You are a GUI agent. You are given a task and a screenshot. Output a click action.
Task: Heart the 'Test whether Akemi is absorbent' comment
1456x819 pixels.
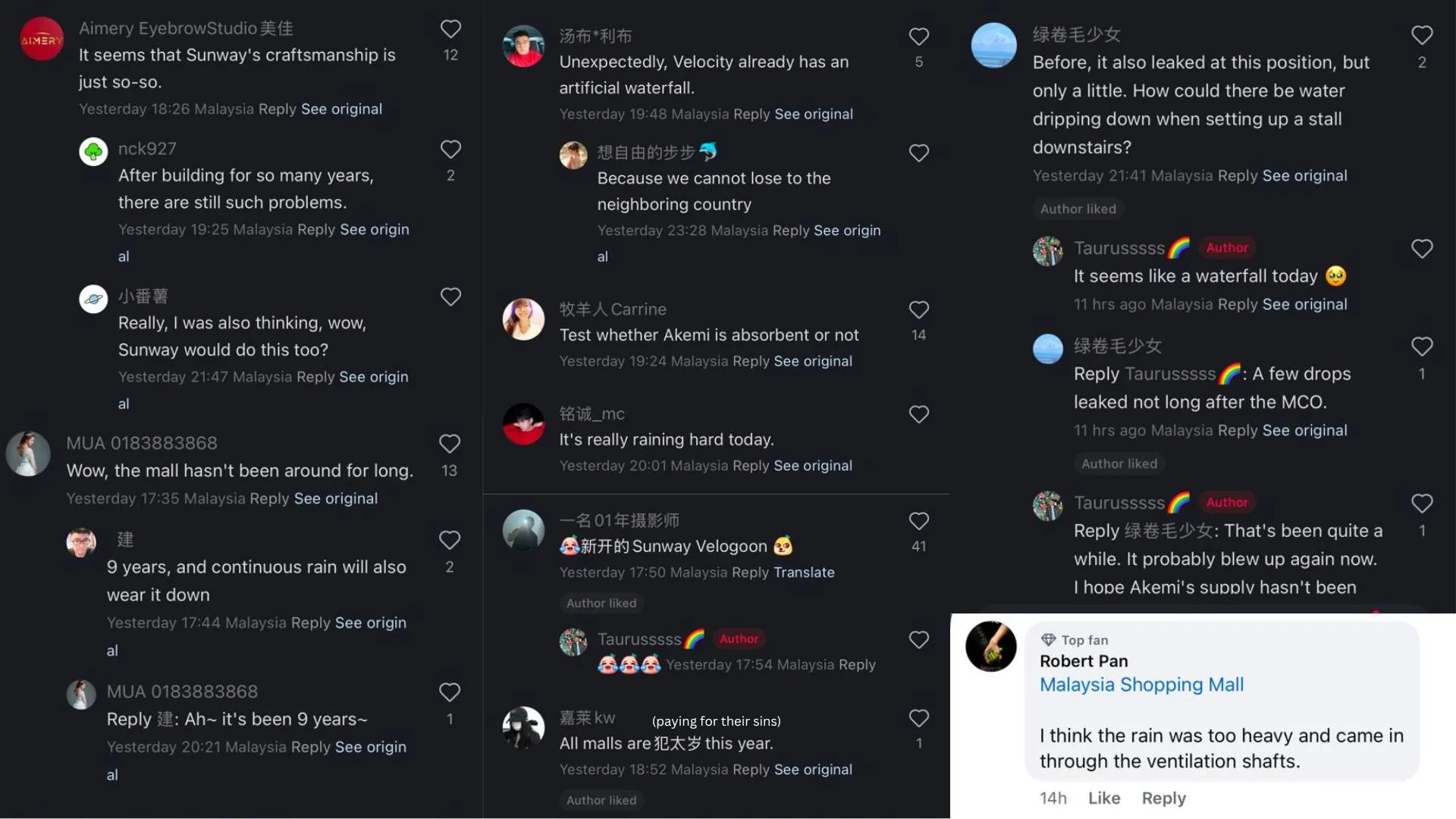pos(918,309)
